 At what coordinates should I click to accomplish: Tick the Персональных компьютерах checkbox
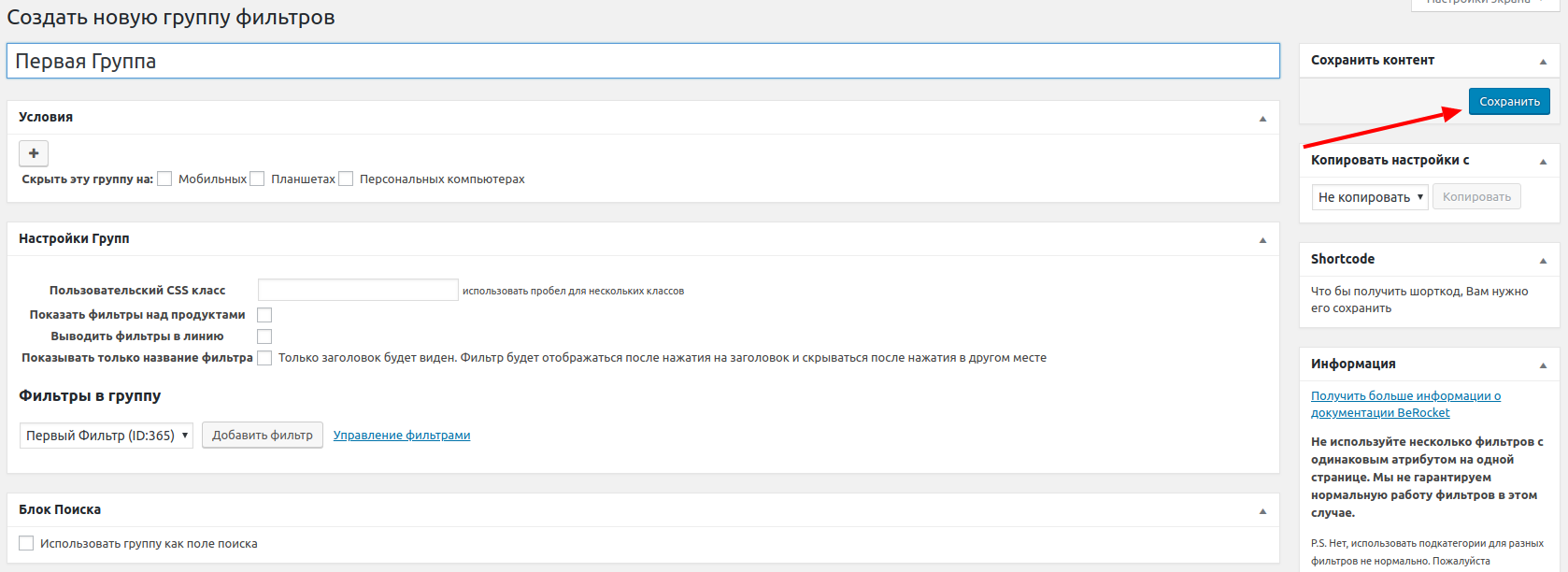pos(346,179)
